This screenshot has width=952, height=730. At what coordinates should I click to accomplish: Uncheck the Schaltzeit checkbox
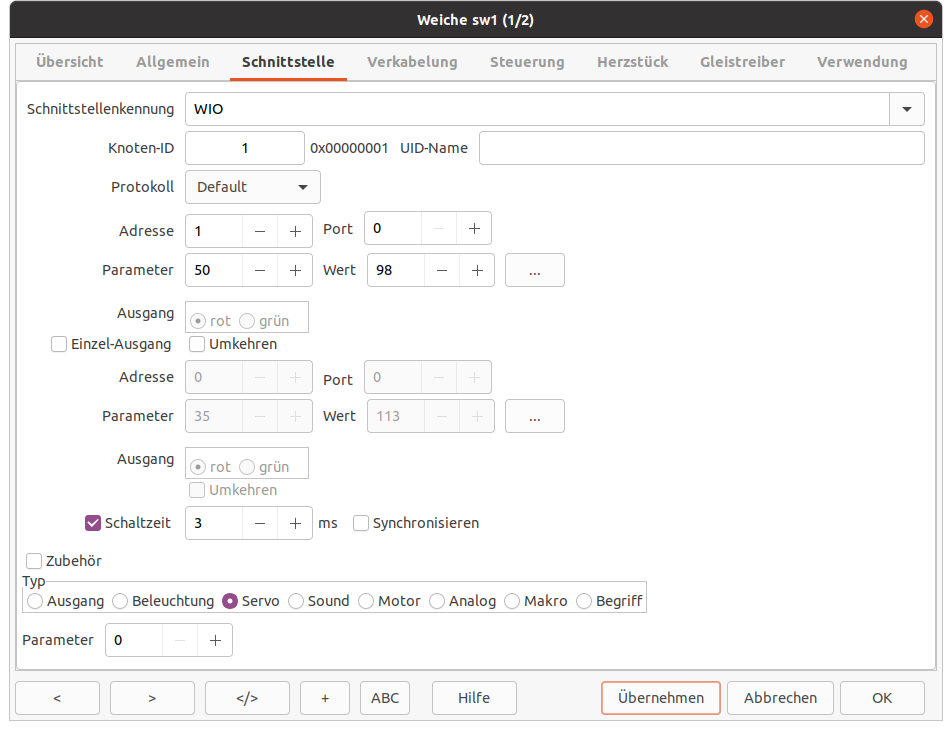[94, 523]
